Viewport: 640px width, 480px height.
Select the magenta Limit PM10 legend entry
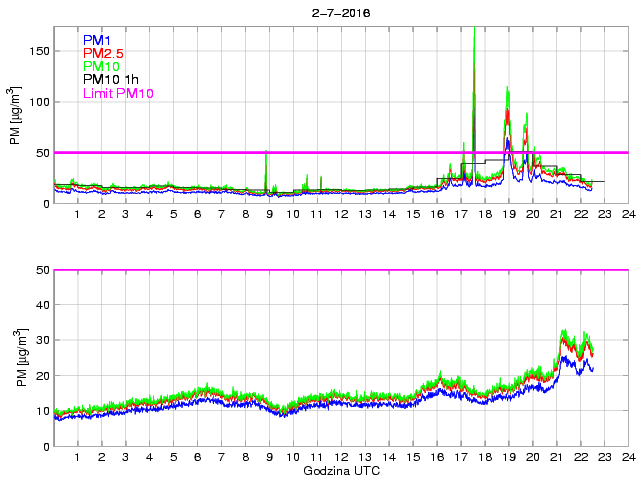click(117, 93)
